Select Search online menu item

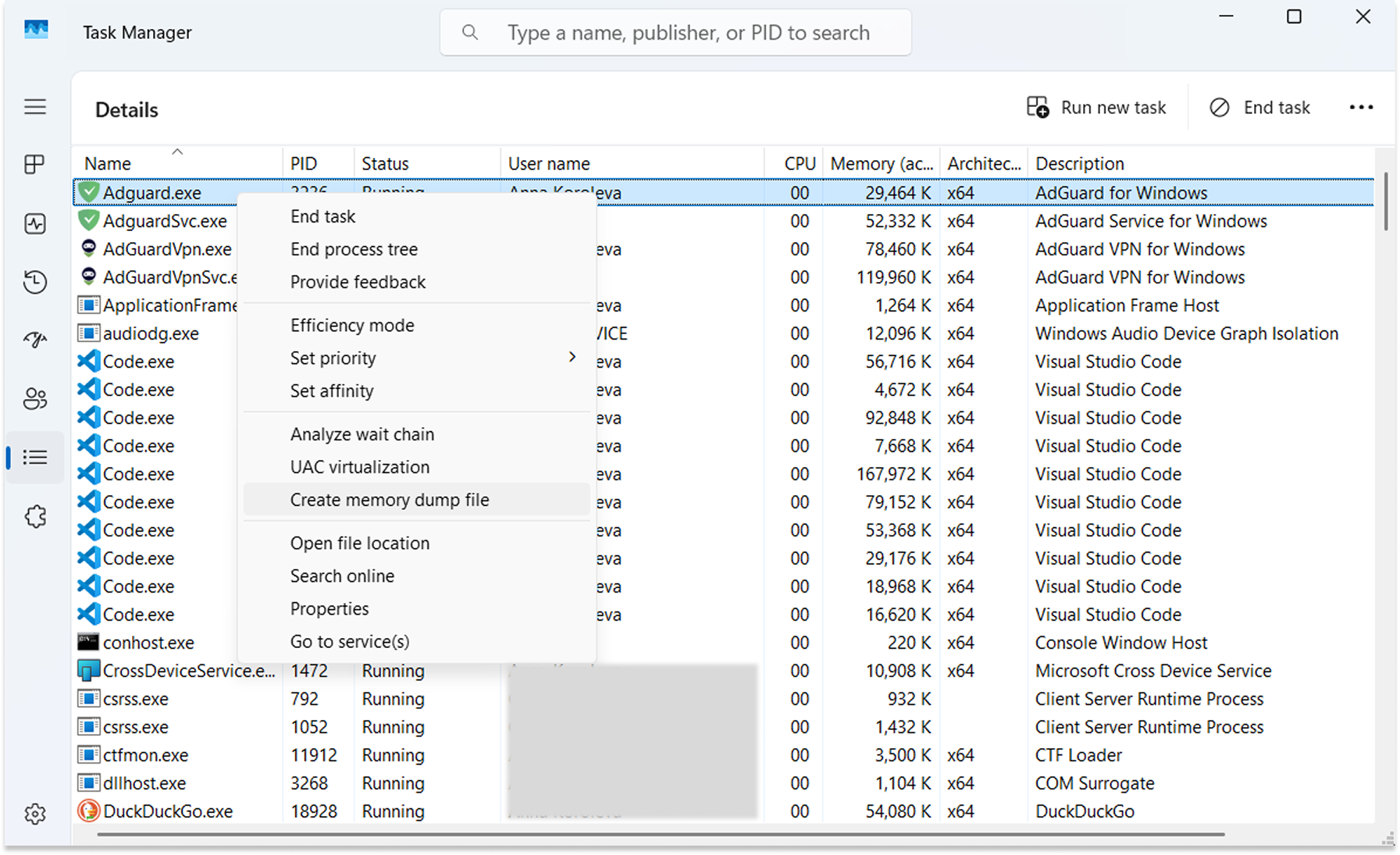(416, 575)
